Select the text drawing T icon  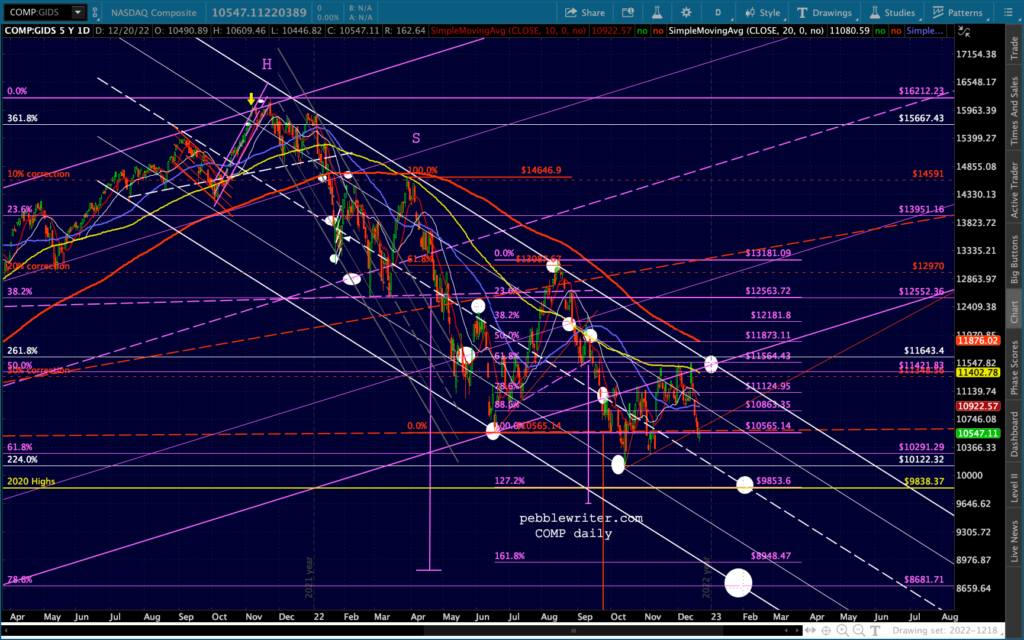[x=874, y=631]
